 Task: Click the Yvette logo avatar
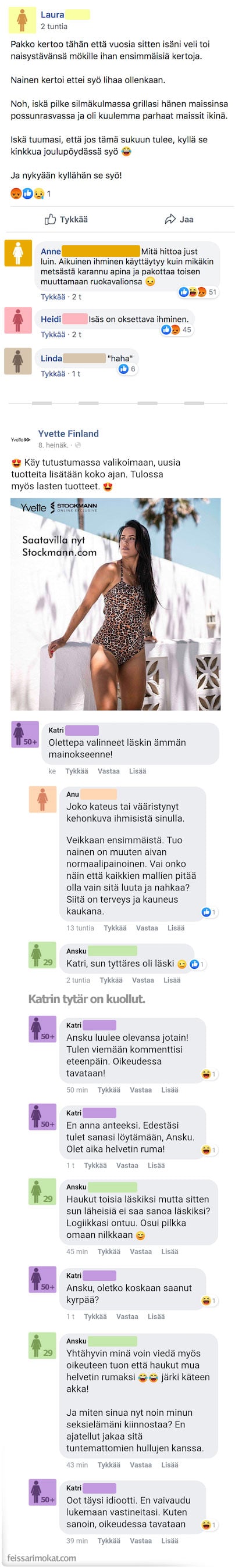[x=20, y=439]
